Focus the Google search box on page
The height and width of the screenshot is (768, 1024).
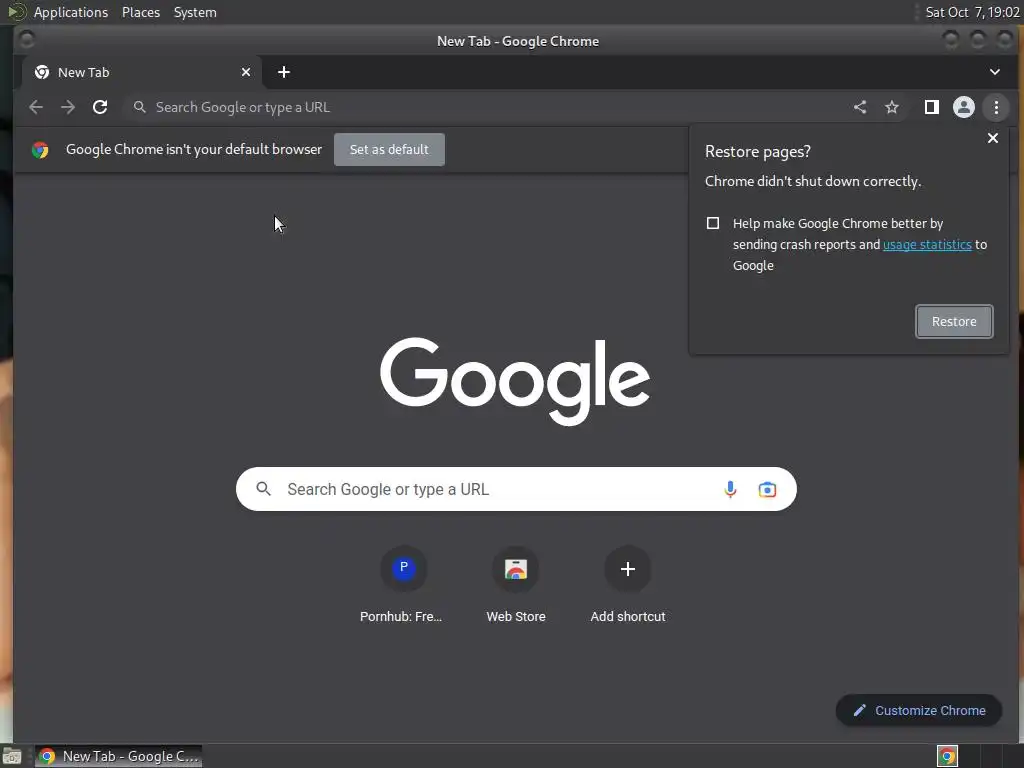tap(516, 489)
